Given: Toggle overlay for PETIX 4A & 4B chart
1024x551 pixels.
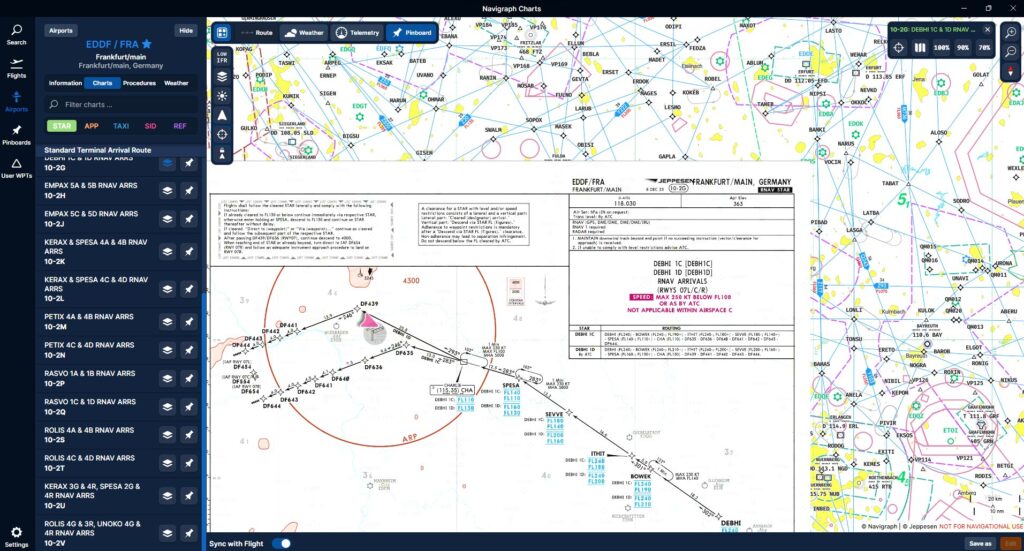Looking at the screenshot, I should (x=167, y=321).
